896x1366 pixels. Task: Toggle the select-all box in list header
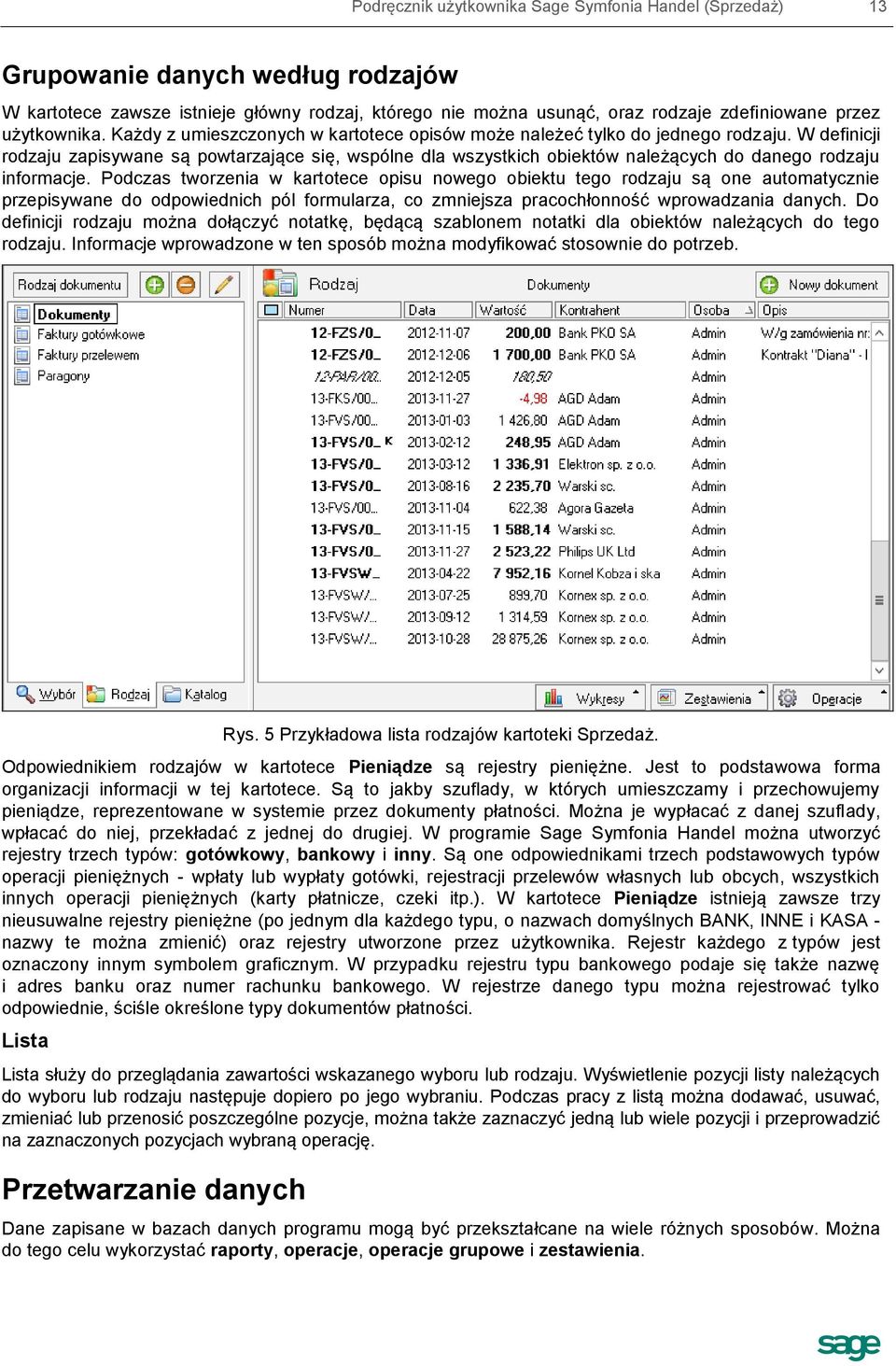pyautogui.click(x=272, y=310)
